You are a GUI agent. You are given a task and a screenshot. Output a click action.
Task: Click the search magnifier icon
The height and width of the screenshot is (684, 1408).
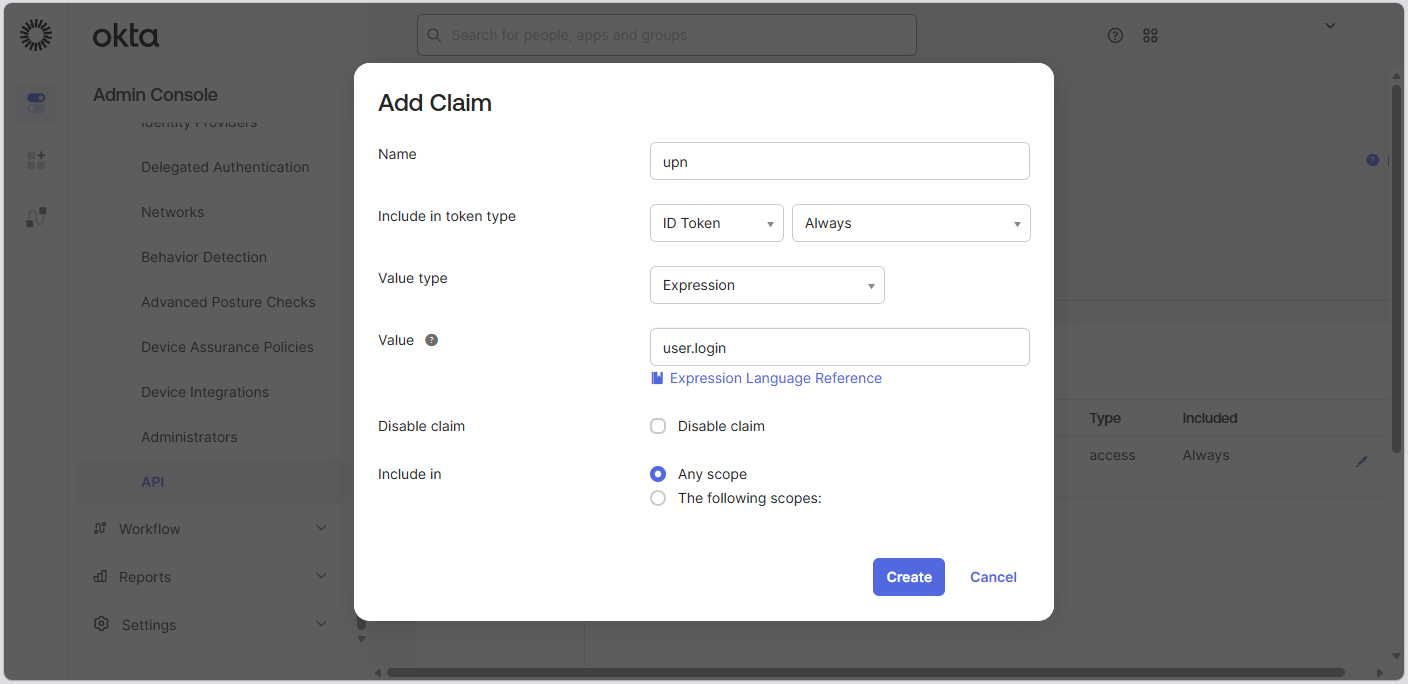click(x=434, y=35)
